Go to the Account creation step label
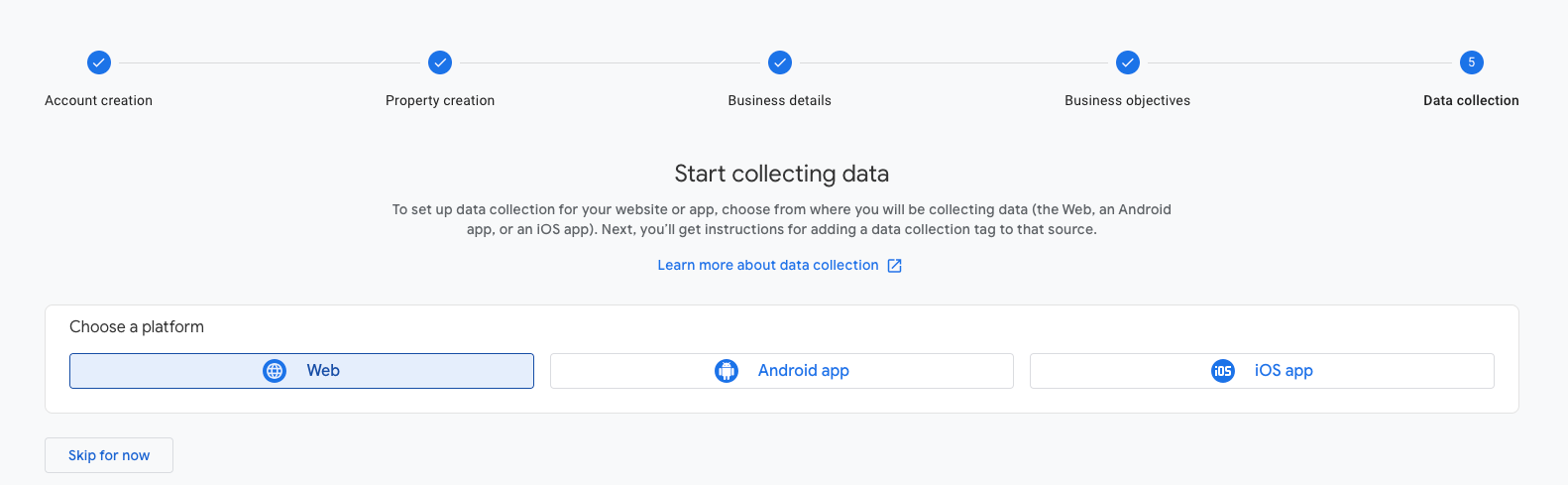Image resolution: width=1568 pixels, height=485 pixels. coord(99,100)
